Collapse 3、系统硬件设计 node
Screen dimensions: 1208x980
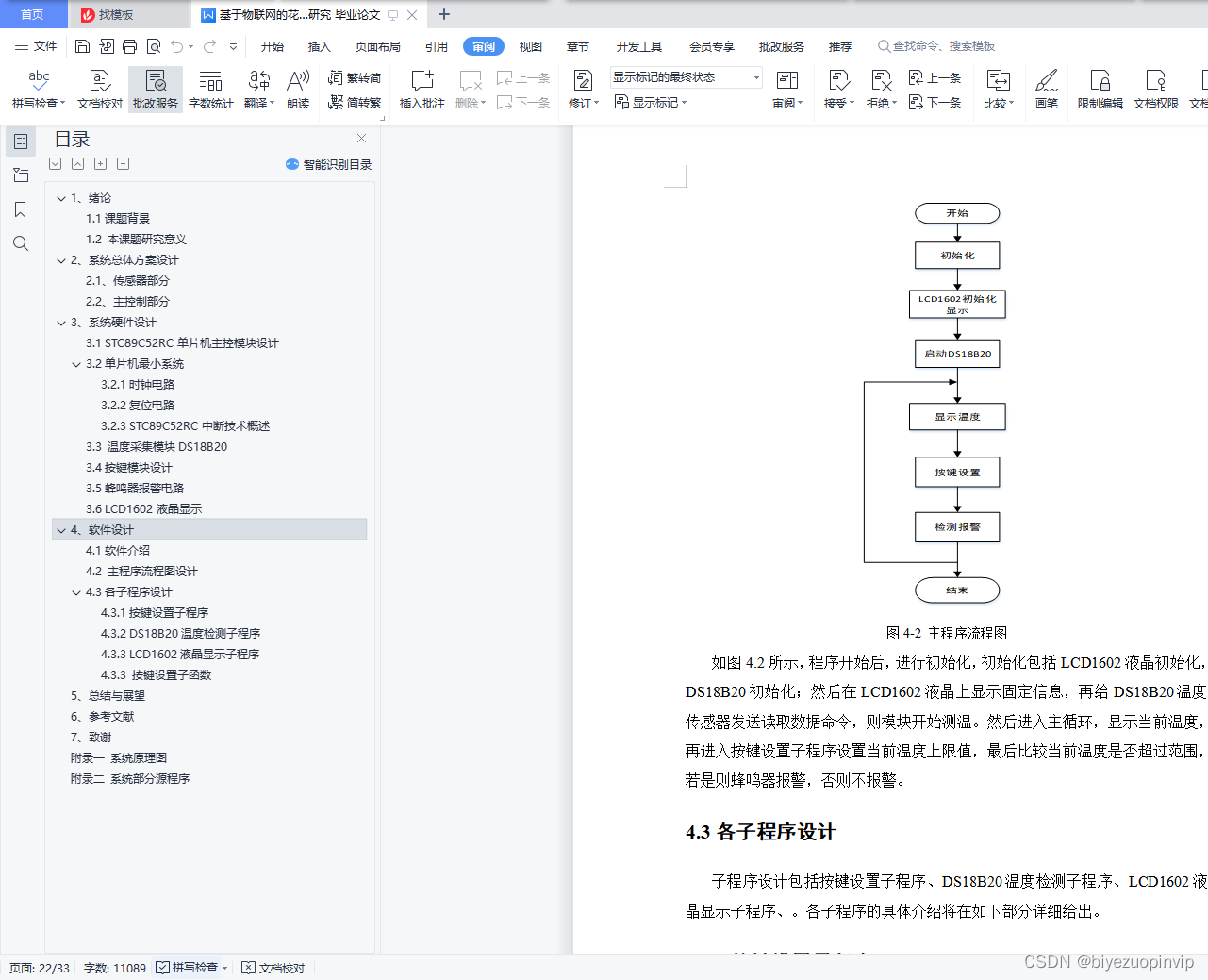61,323
